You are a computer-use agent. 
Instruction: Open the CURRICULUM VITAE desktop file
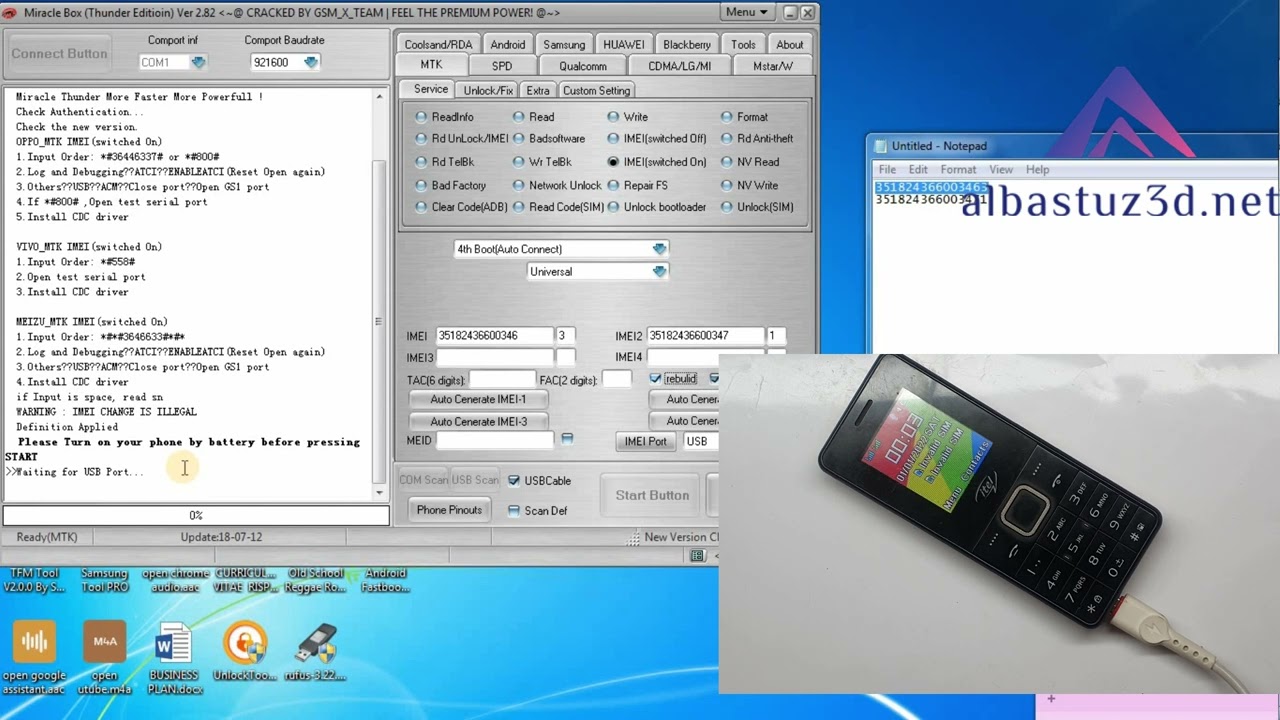coord(245,581)
